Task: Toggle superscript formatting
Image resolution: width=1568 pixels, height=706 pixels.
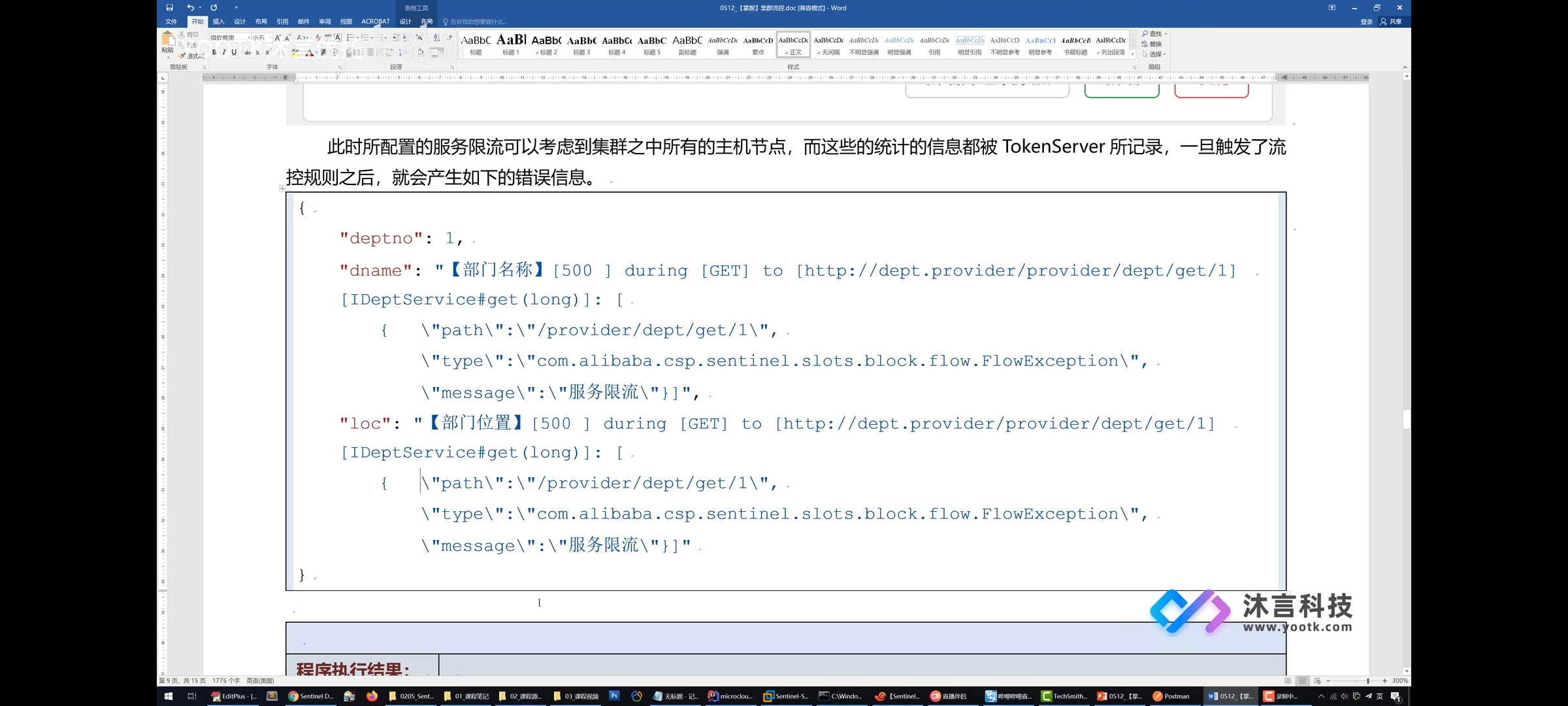Action: [267, 52]
